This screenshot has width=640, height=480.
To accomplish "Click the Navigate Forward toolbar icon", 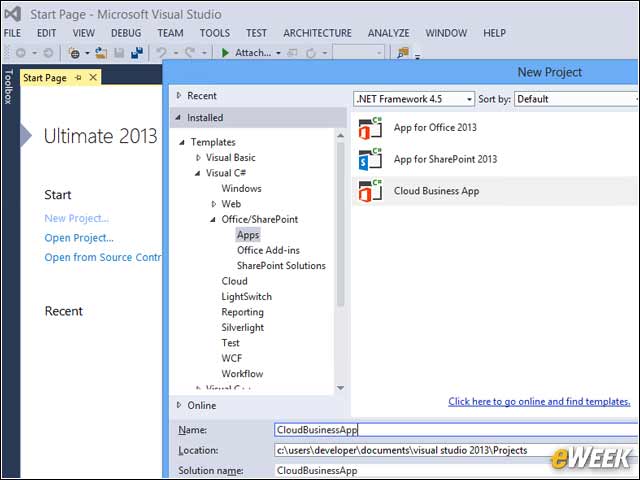I will point(48,53).
